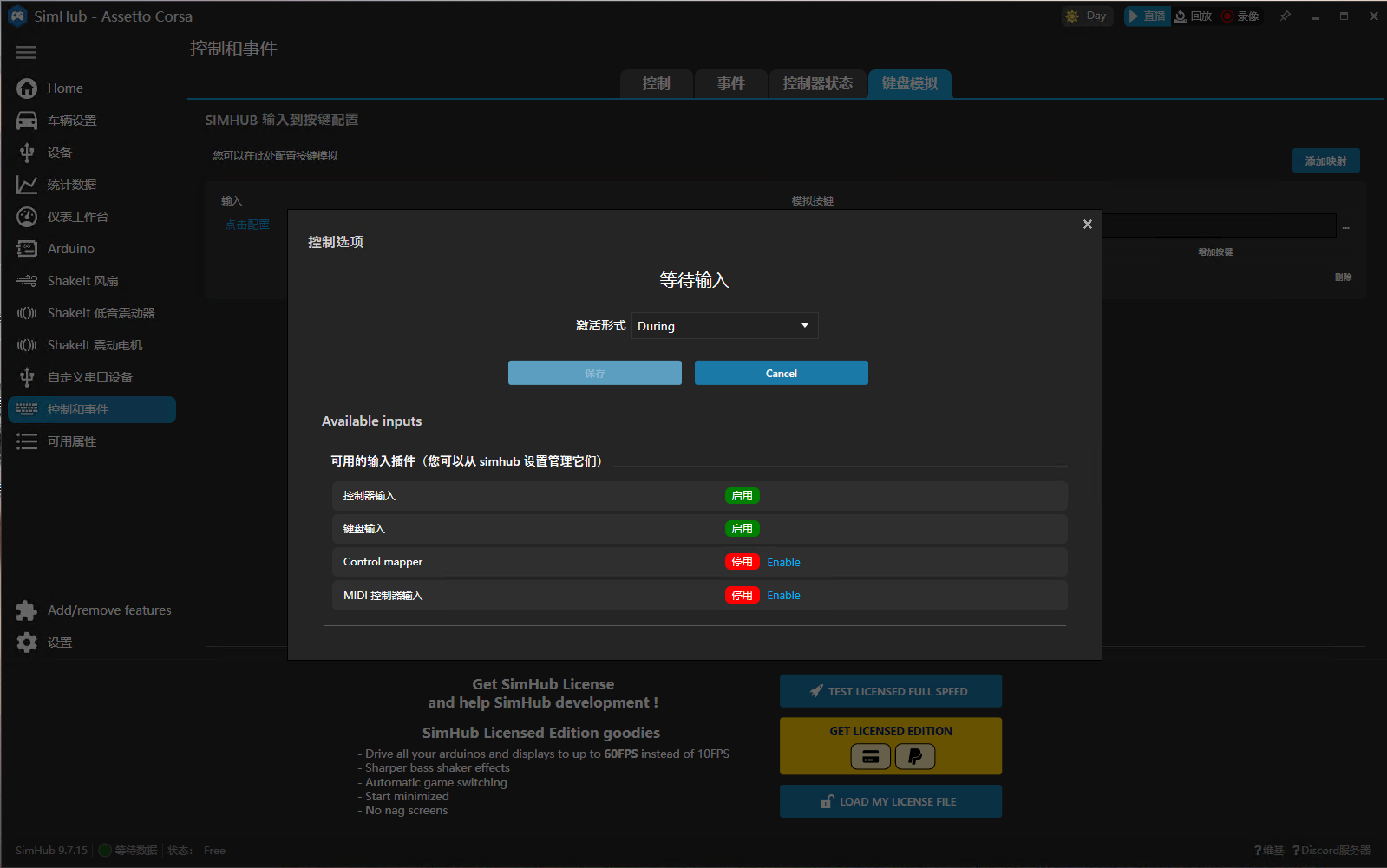Click the 增加按键 link
This screenshot has width=1387, height=868.
(1215, 252)
